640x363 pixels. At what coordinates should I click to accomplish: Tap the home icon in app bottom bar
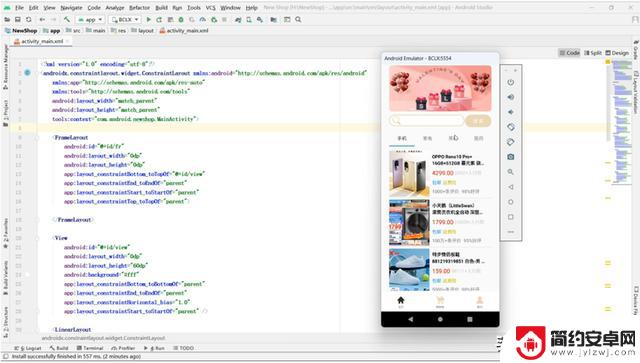[x=400, y=301]
